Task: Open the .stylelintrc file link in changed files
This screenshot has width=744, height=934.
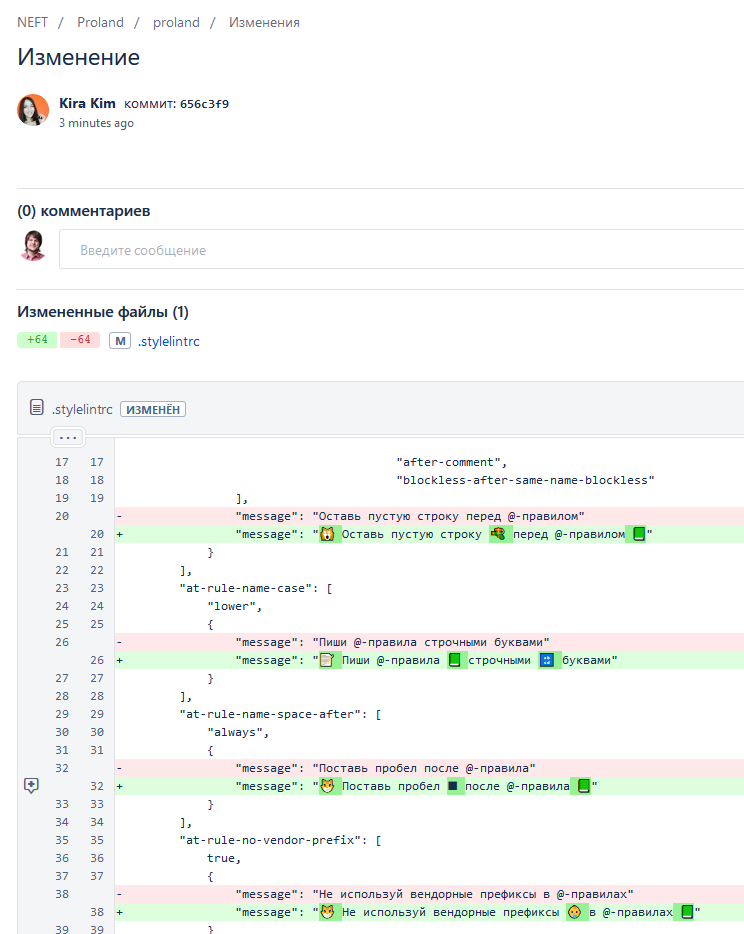Action: (169, 341)
